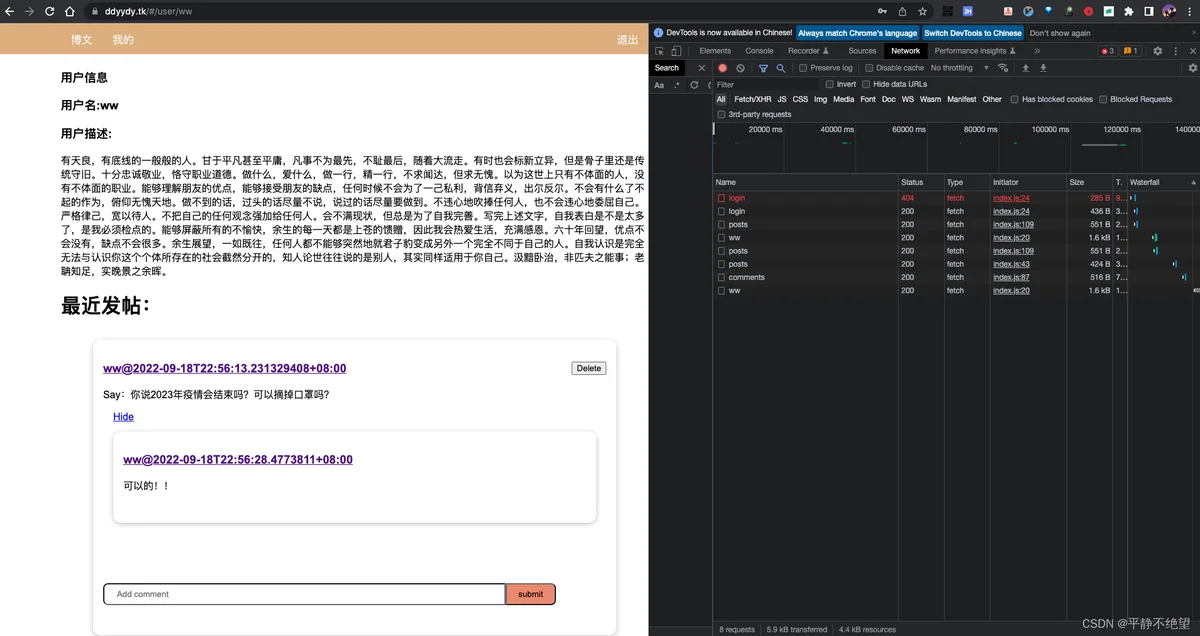Dismiss with Don't show again
1200x636 pixels.
coord(1060,33)
